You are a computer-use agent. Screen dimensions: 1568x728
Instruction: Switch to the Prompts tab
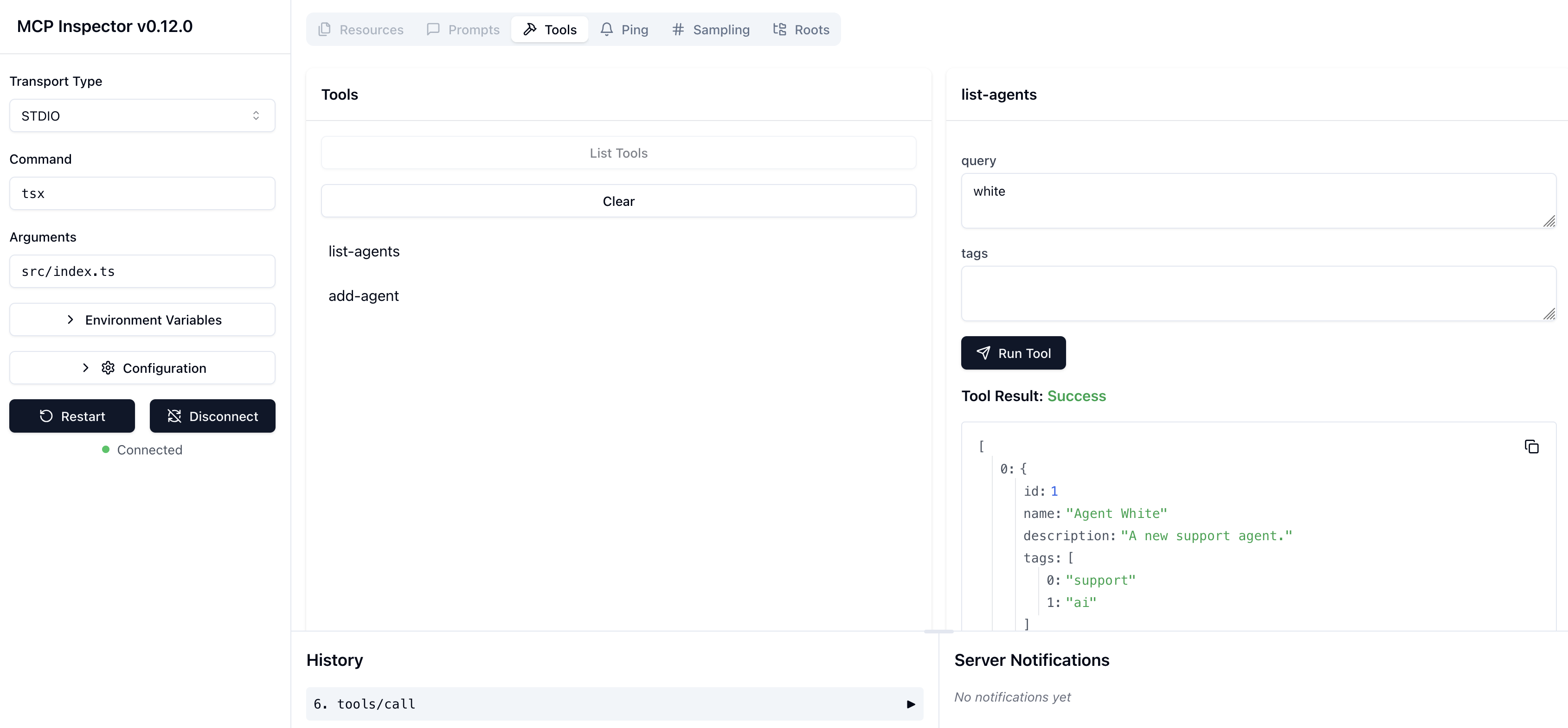coord(463,29)
